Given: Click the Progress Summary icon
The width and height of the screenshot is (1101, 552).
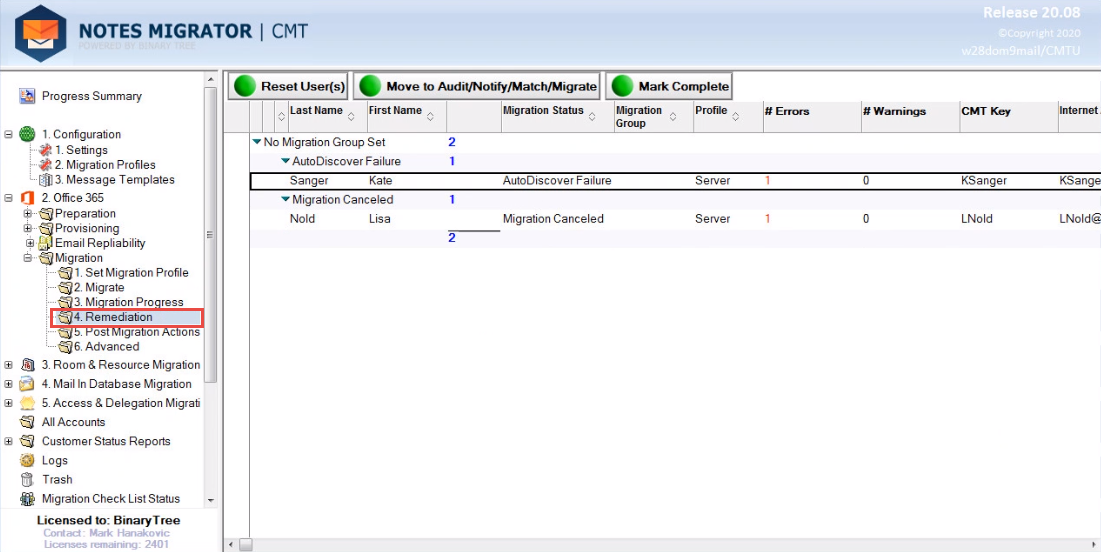Looking at the screenshot, I should 27,96.
